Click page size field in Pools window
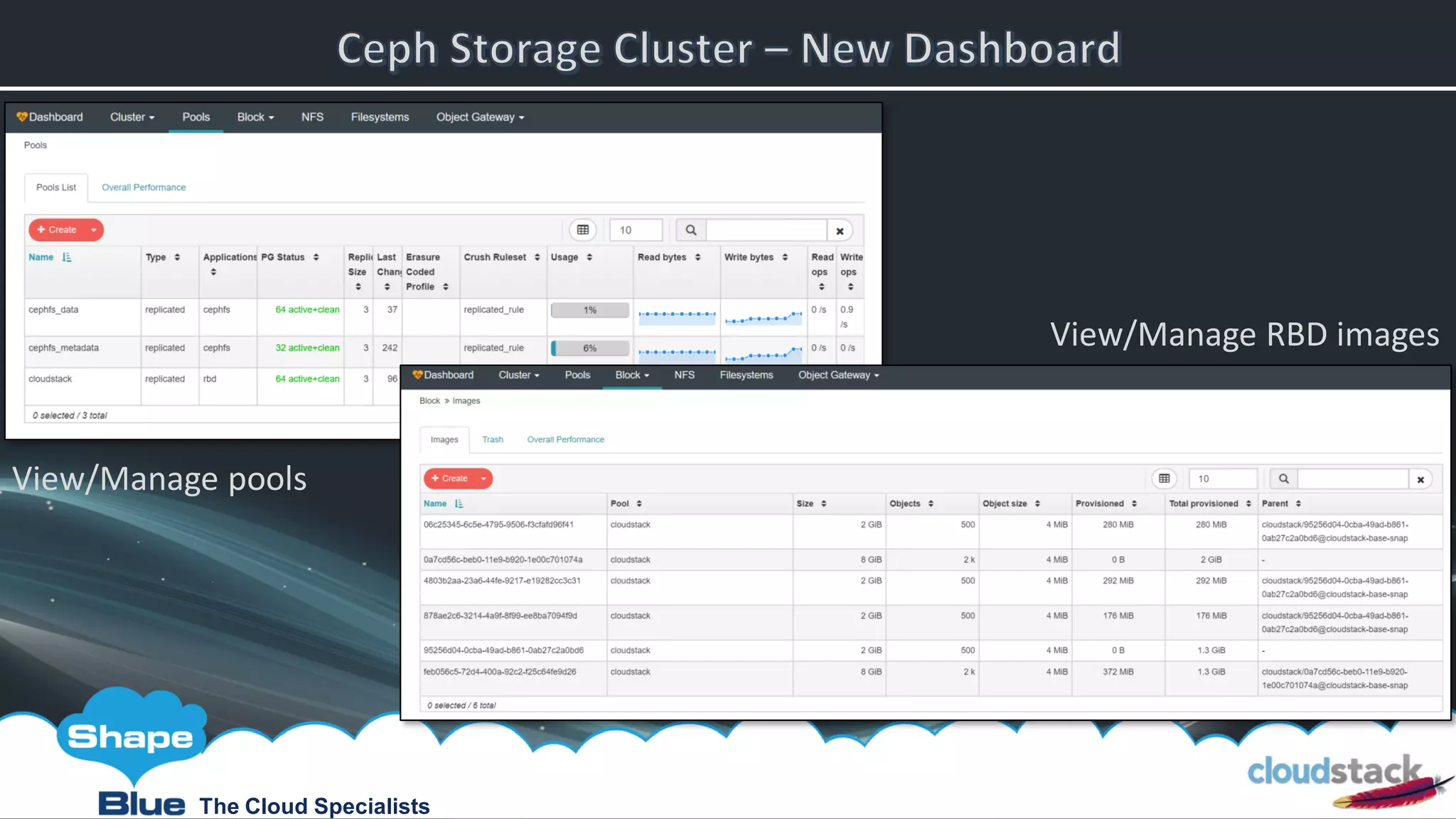This screenshot has height=819, width=1456. click(x=636, y=230)
